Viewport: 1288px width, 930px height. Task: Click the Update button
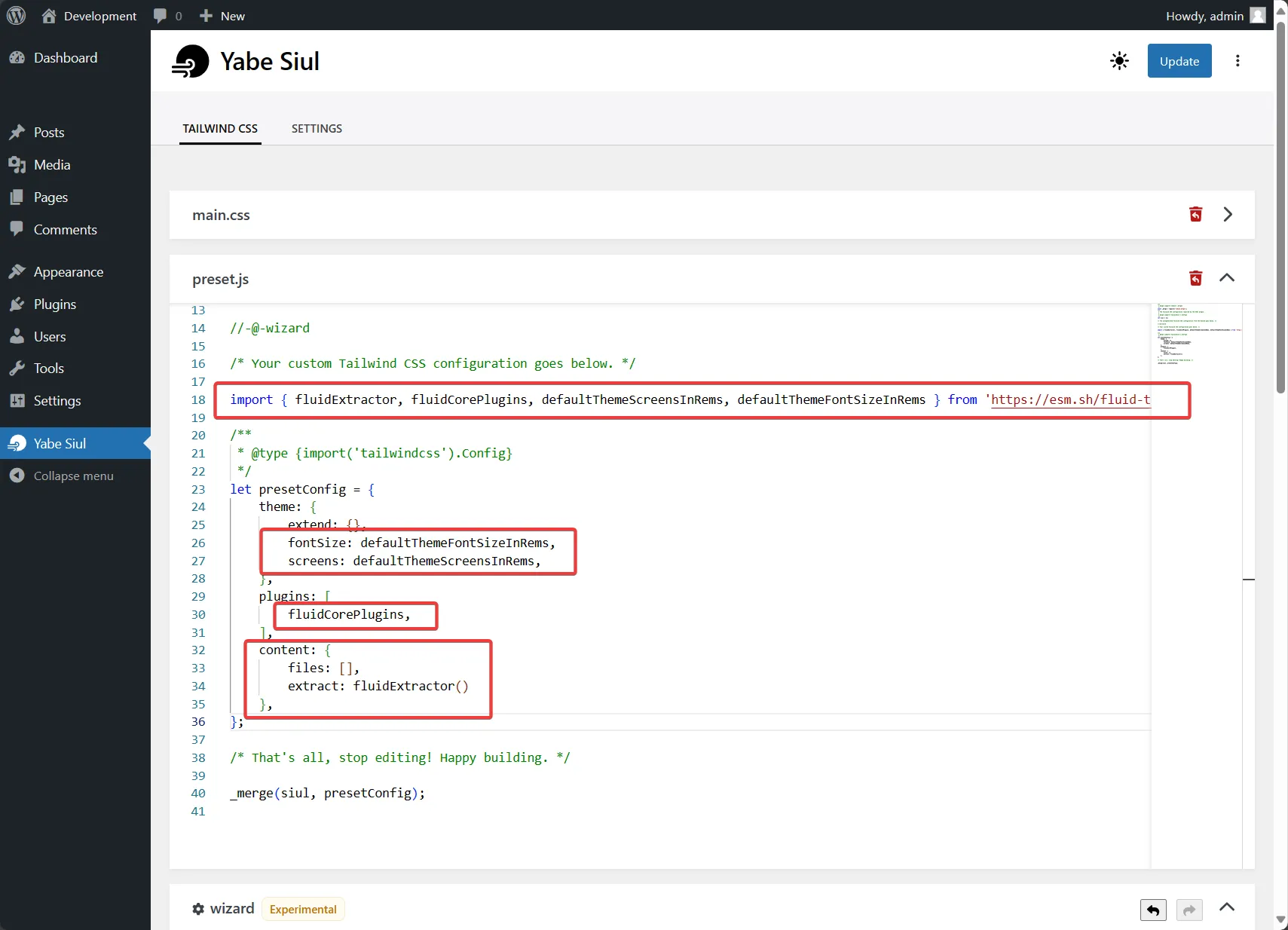(1179, 61)
